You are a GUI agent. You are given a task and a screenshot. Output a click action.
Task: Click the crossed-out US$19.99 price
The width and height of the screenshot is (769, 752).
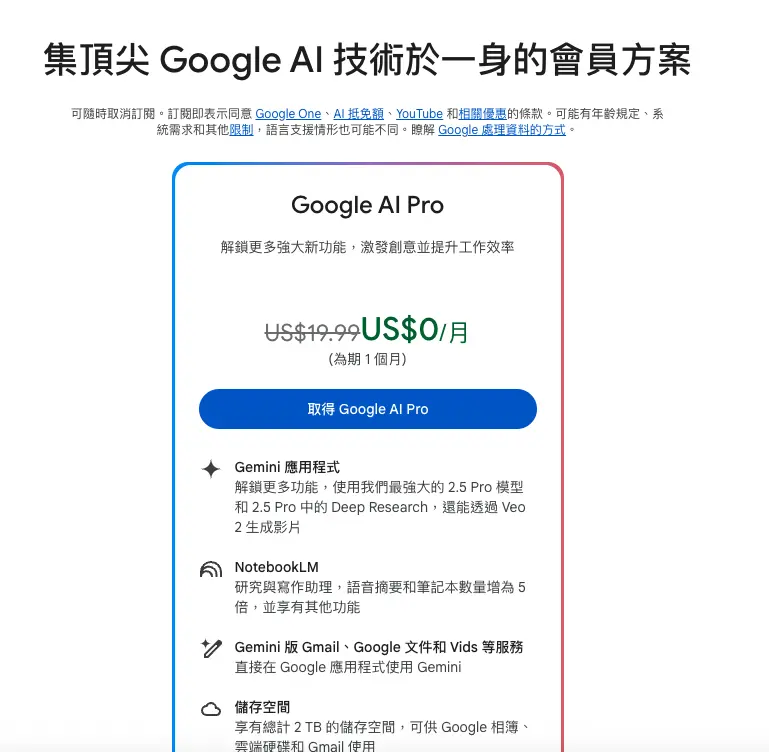coord(312,333)
